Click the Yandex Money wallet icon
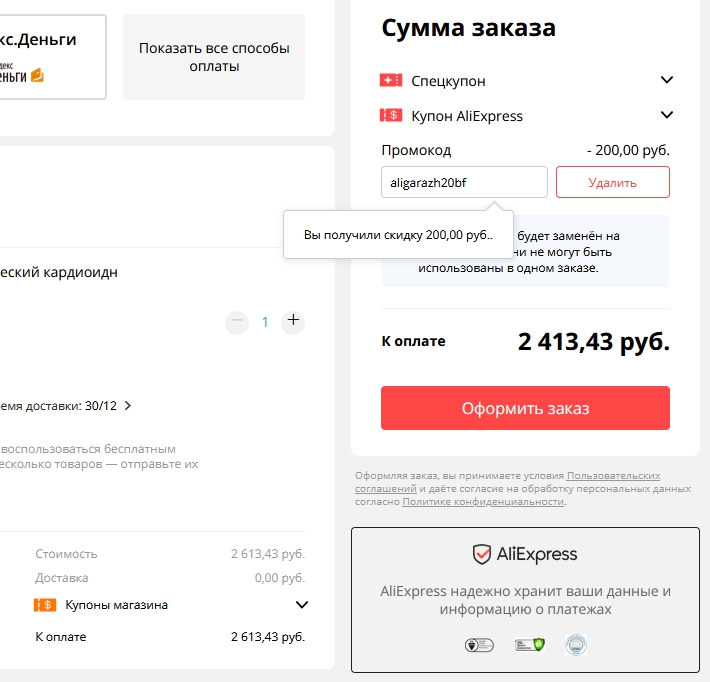 point(37,75)
